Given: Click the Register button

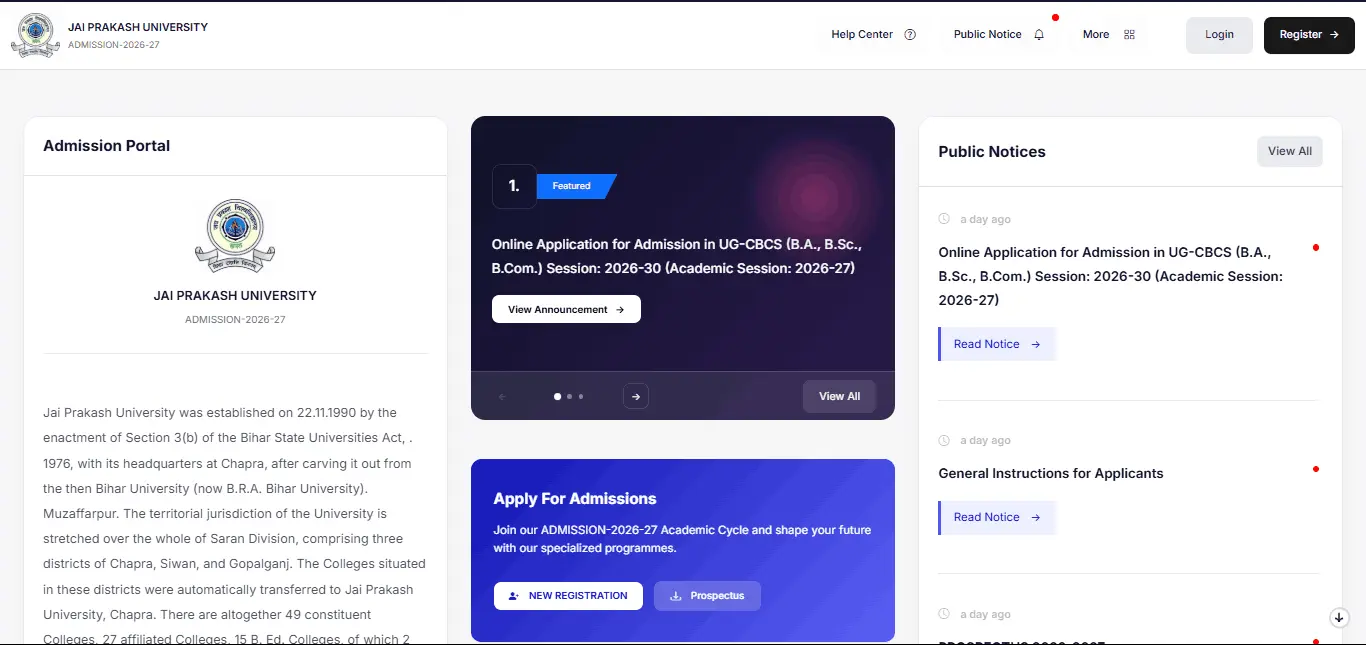Looking at the screenshot, I should click(1309, 35).
